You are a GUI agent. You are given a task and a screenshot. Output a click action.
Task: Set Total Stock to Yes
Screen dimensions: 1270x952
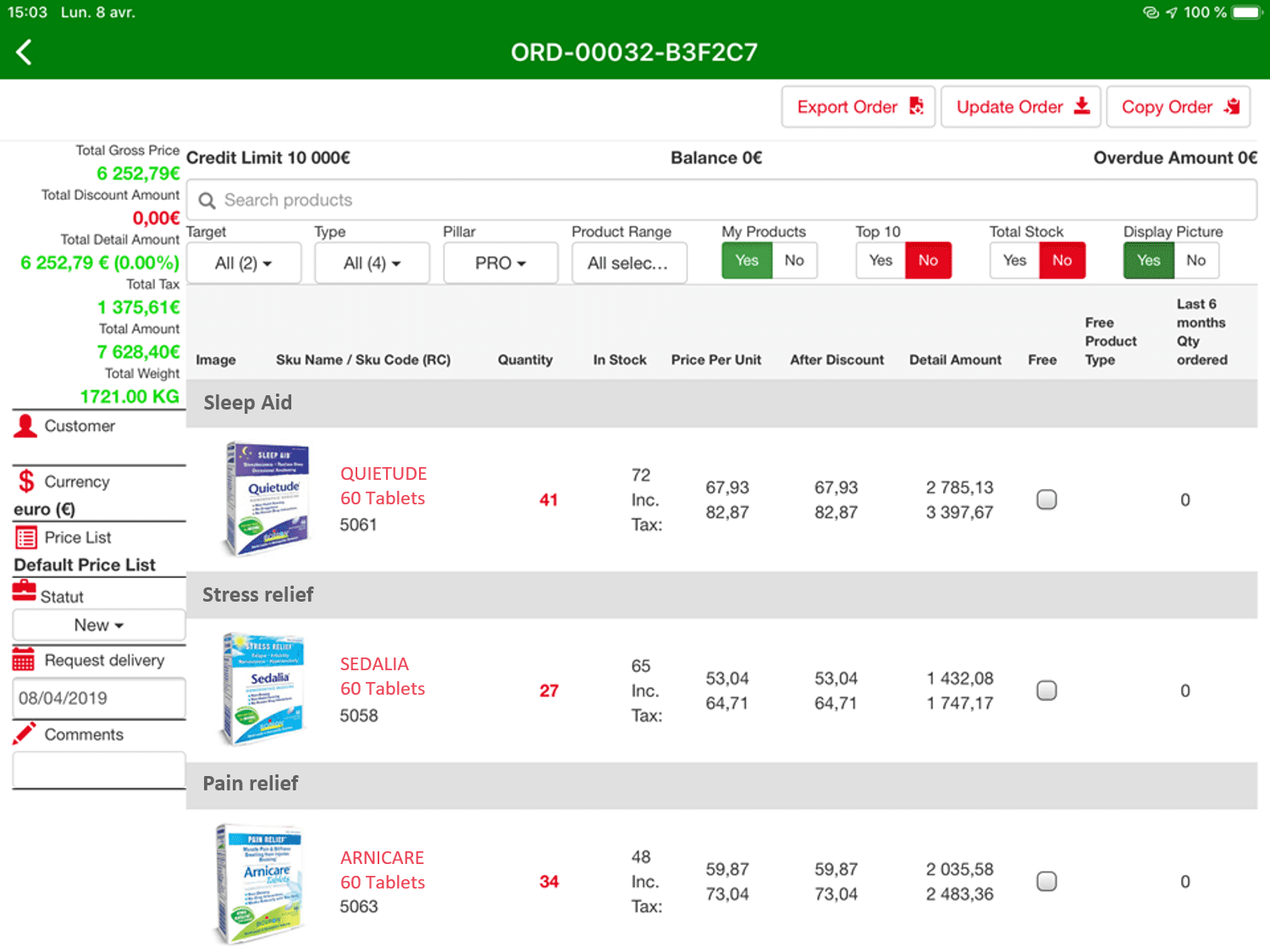(x=1014, y=261)
